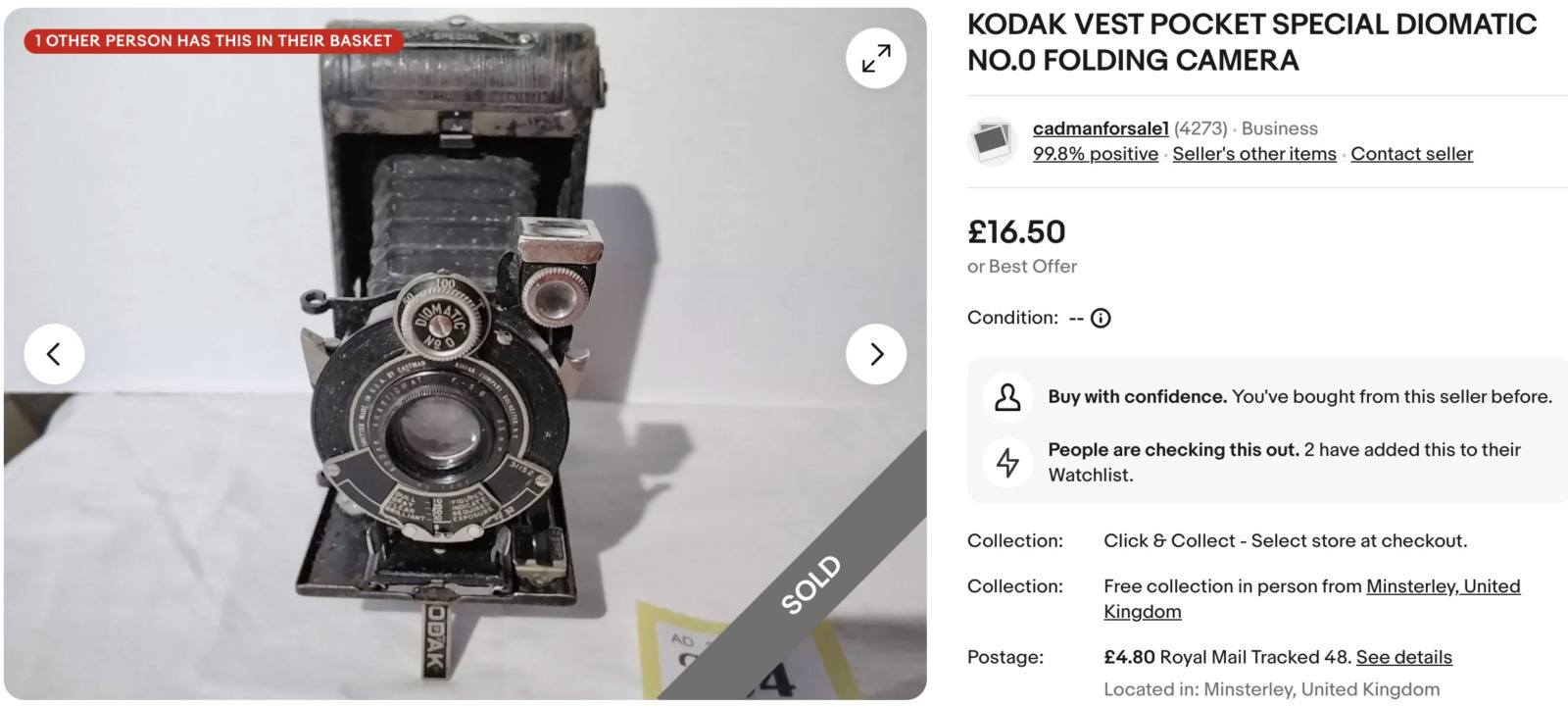
Task: Advance to the next product photo
Action: click(876, 354)
